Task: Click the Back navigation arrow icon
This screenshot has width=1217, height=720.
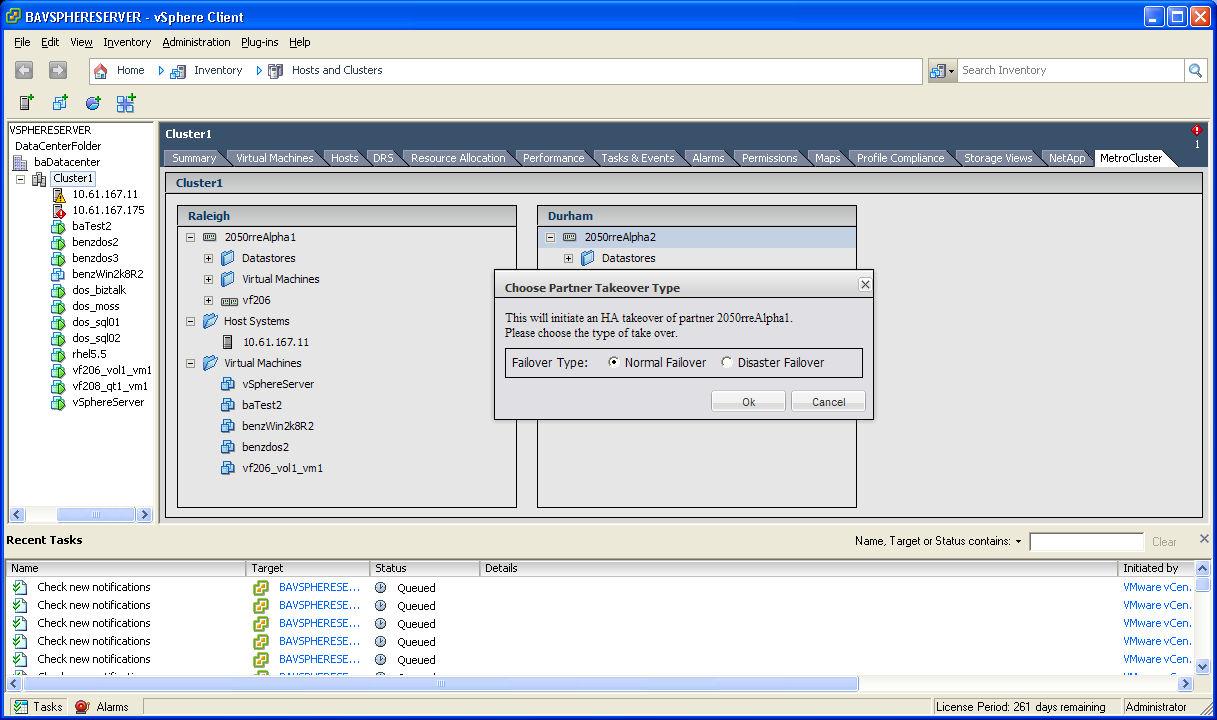Action: tap(25, 70)
